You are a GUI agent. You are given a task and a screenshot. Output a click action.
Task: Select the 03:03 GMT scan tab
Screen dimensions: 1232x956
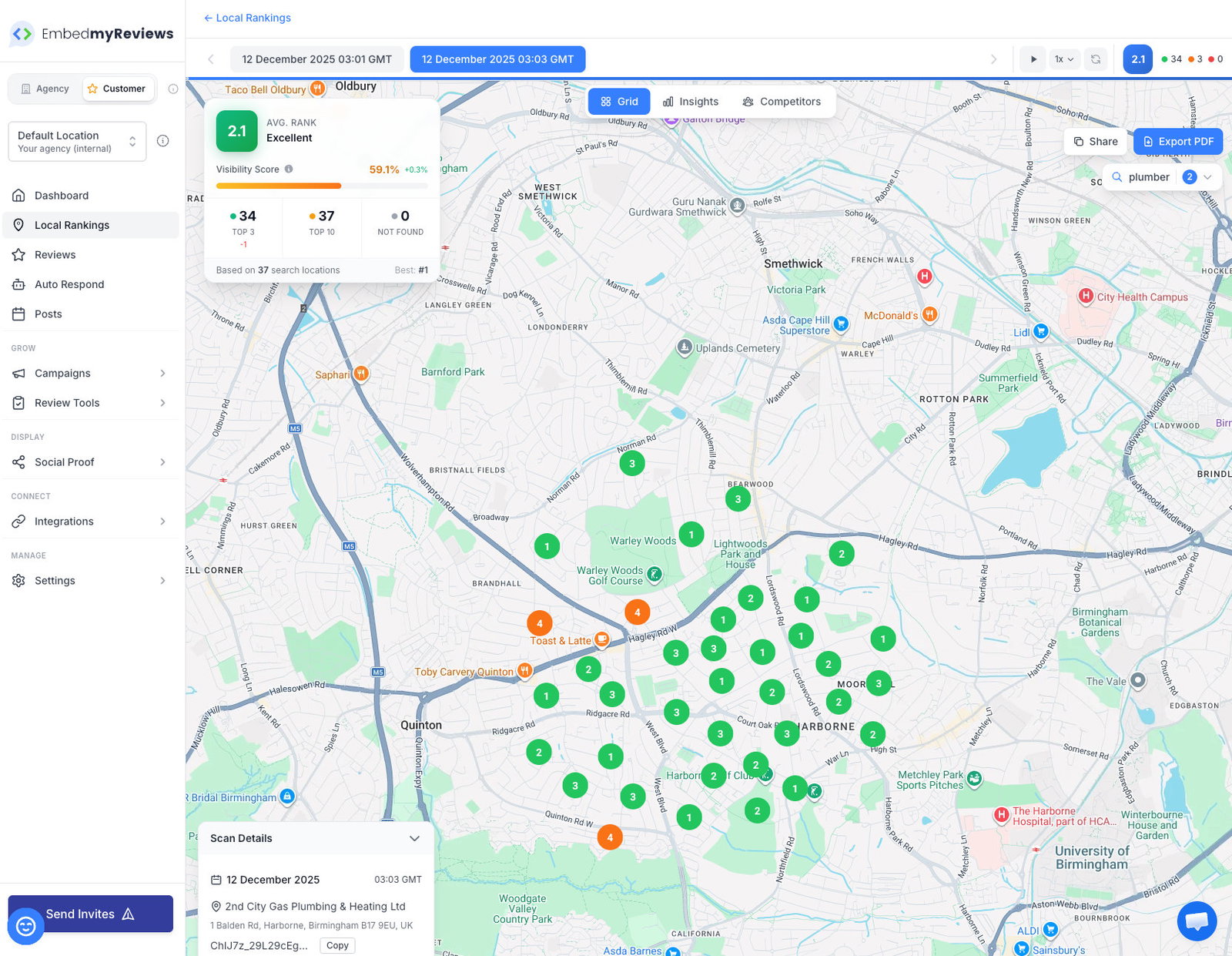497,59
